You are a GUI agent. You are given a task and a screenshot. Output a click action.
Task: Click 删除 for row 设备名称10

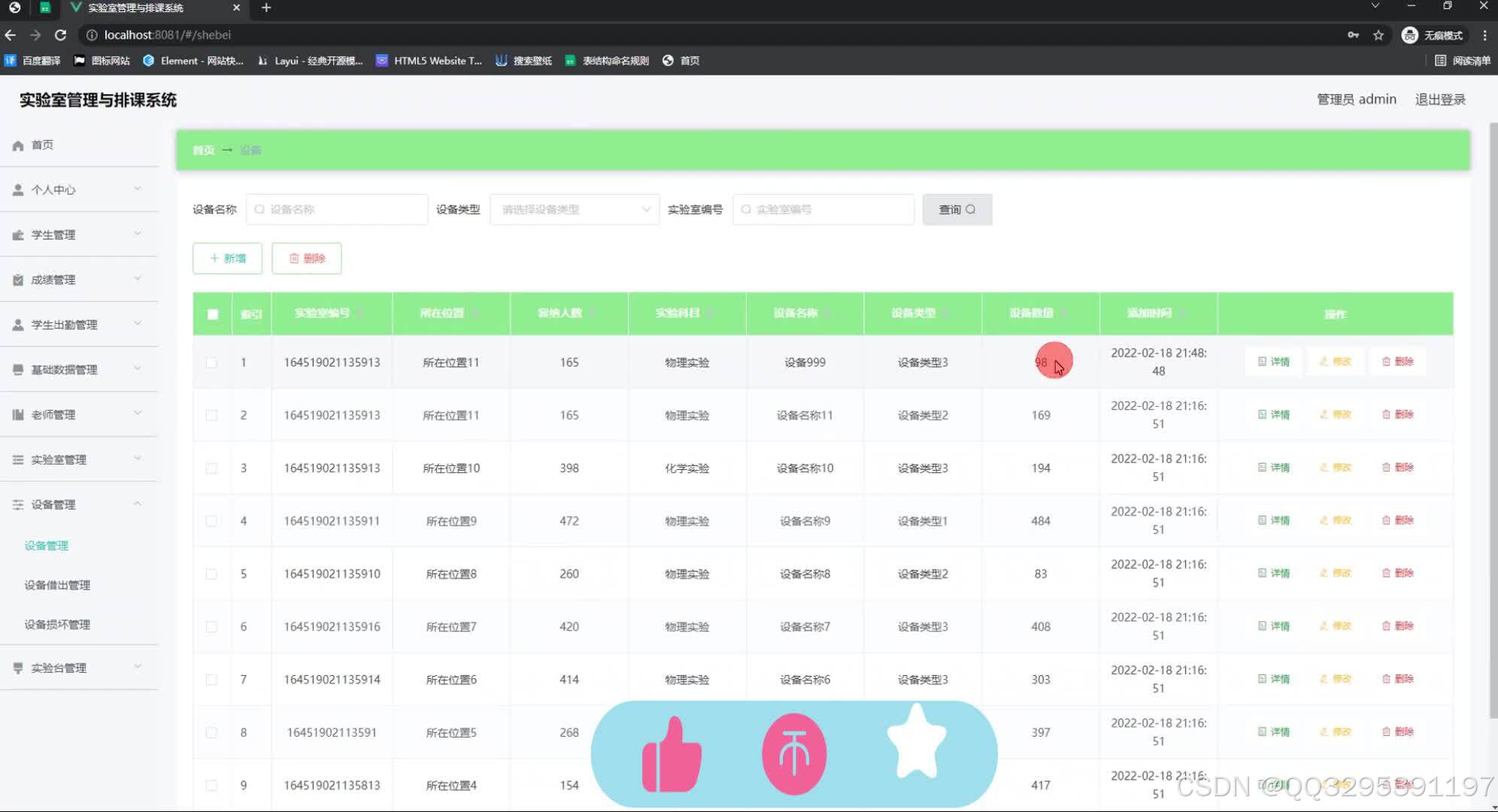1399,467
